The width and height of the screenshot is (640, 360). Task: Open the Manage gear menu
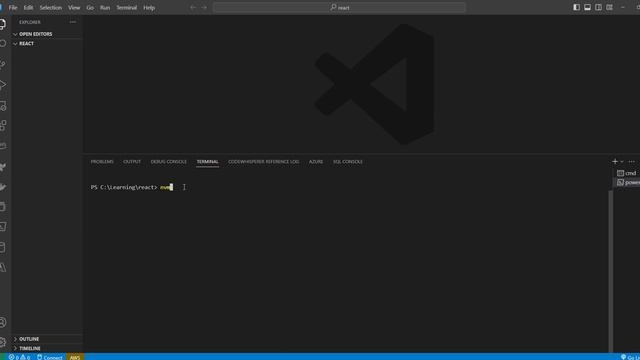2,342
